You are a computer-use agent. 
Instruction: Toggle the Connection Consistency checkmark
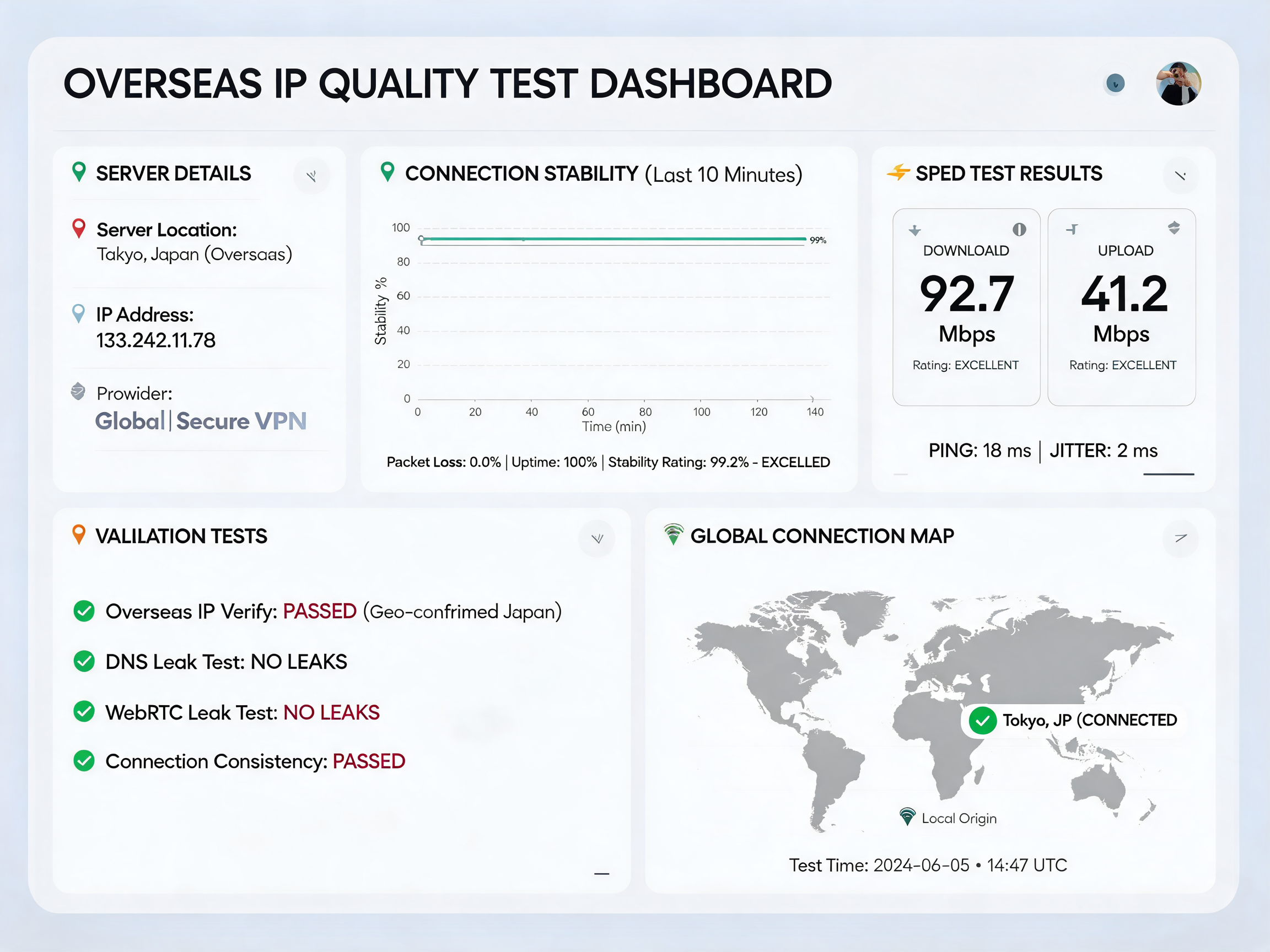click(x=84, y=761)
